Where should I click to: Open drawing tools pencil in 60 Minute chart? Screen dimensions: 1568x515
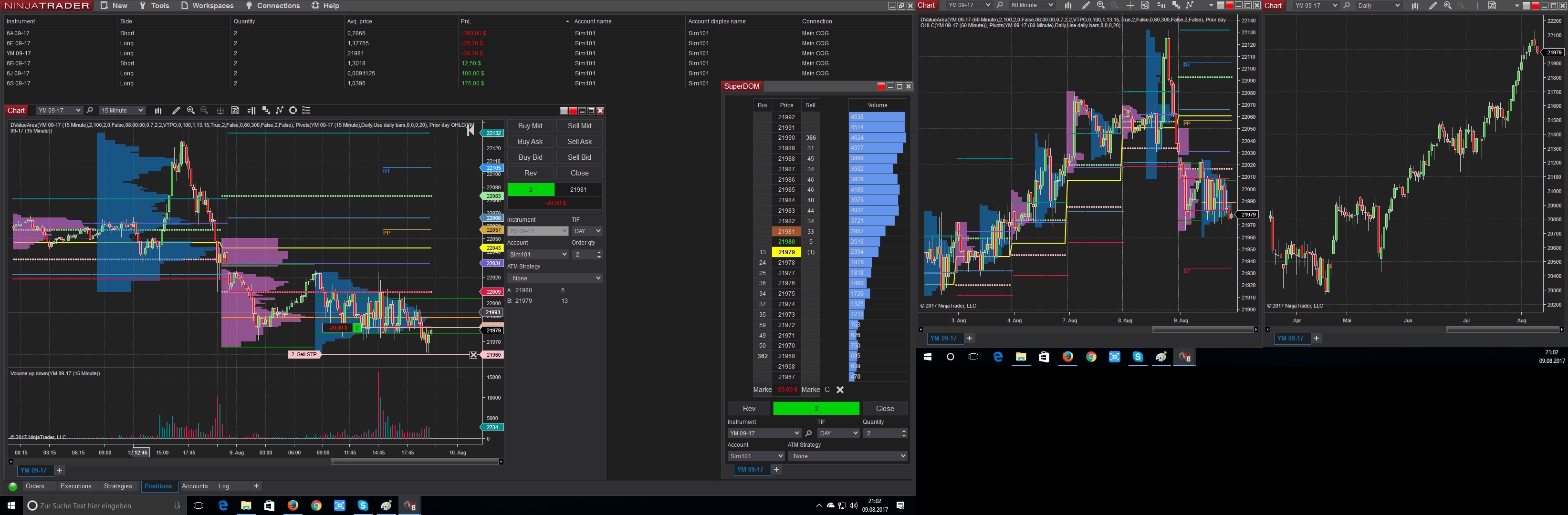tap(1086, 5)
